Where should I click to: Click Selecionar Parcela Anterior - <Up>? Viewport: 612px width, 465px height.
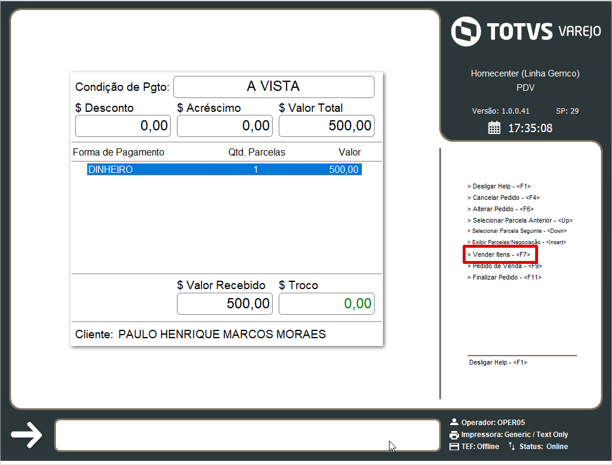coord(520,220)
